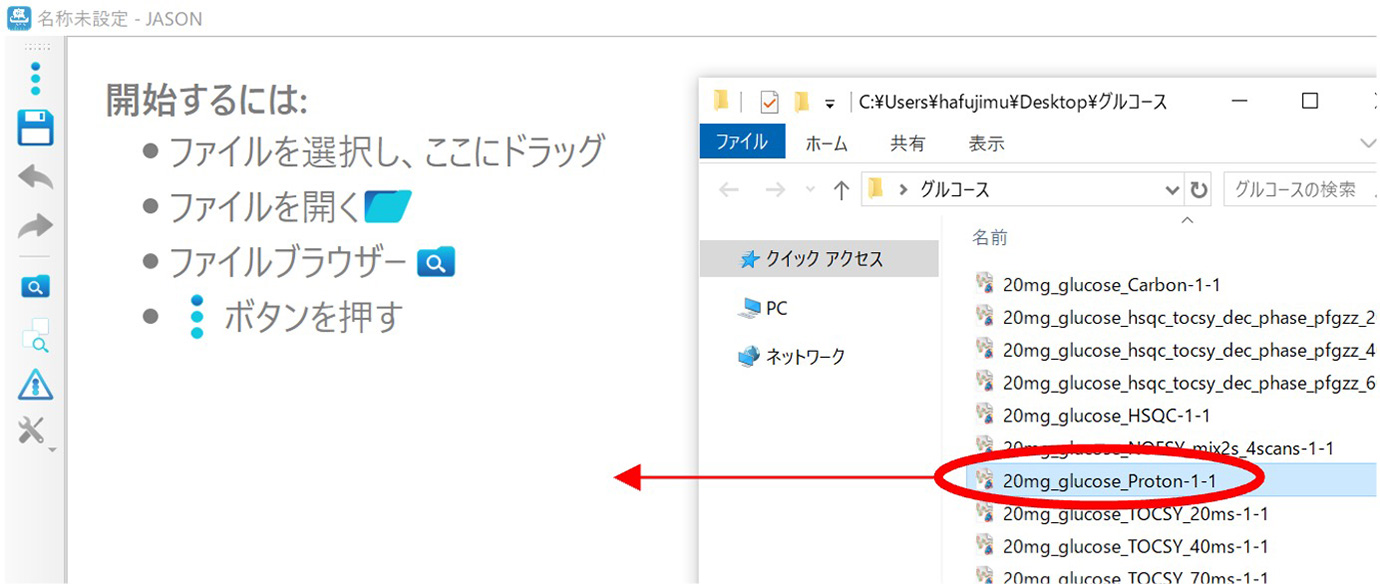
Task: Open the three-dot main menu in JASON sidebar
Action: (x=35, y=78)
